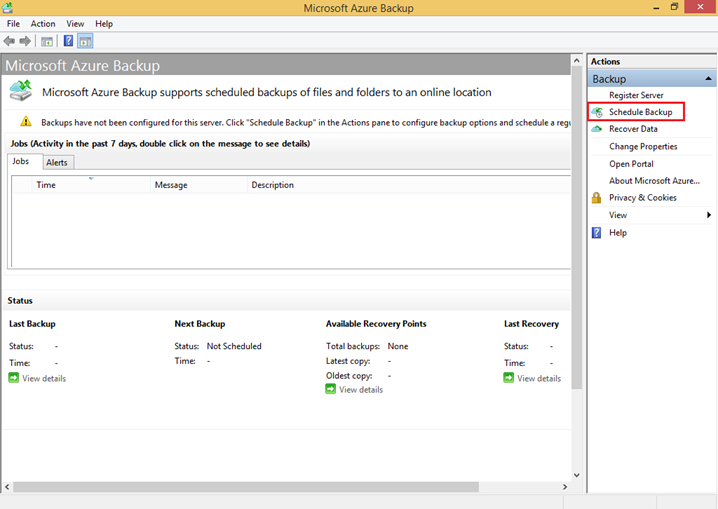Click the Recover Data cloud icon

[597, 129]
